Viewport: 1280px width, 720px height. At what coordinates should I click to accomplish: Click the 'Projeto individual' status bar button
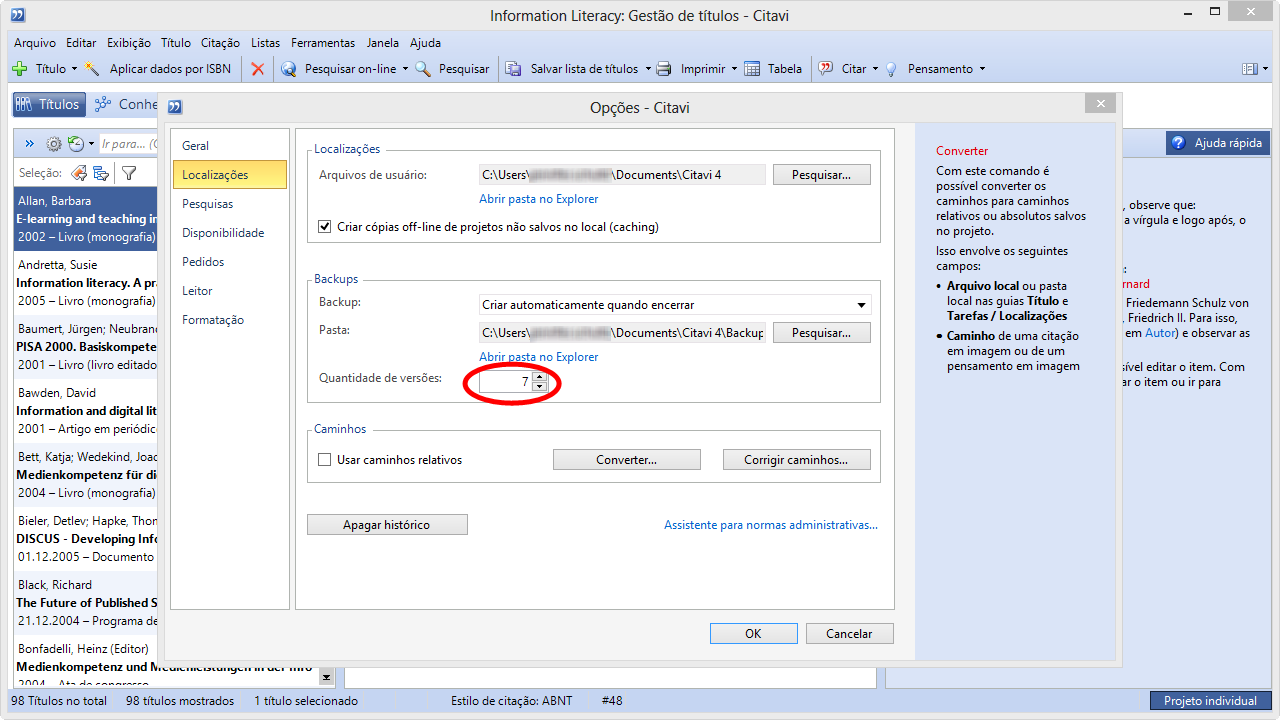pyautogui.click(x=1210, y=701)
